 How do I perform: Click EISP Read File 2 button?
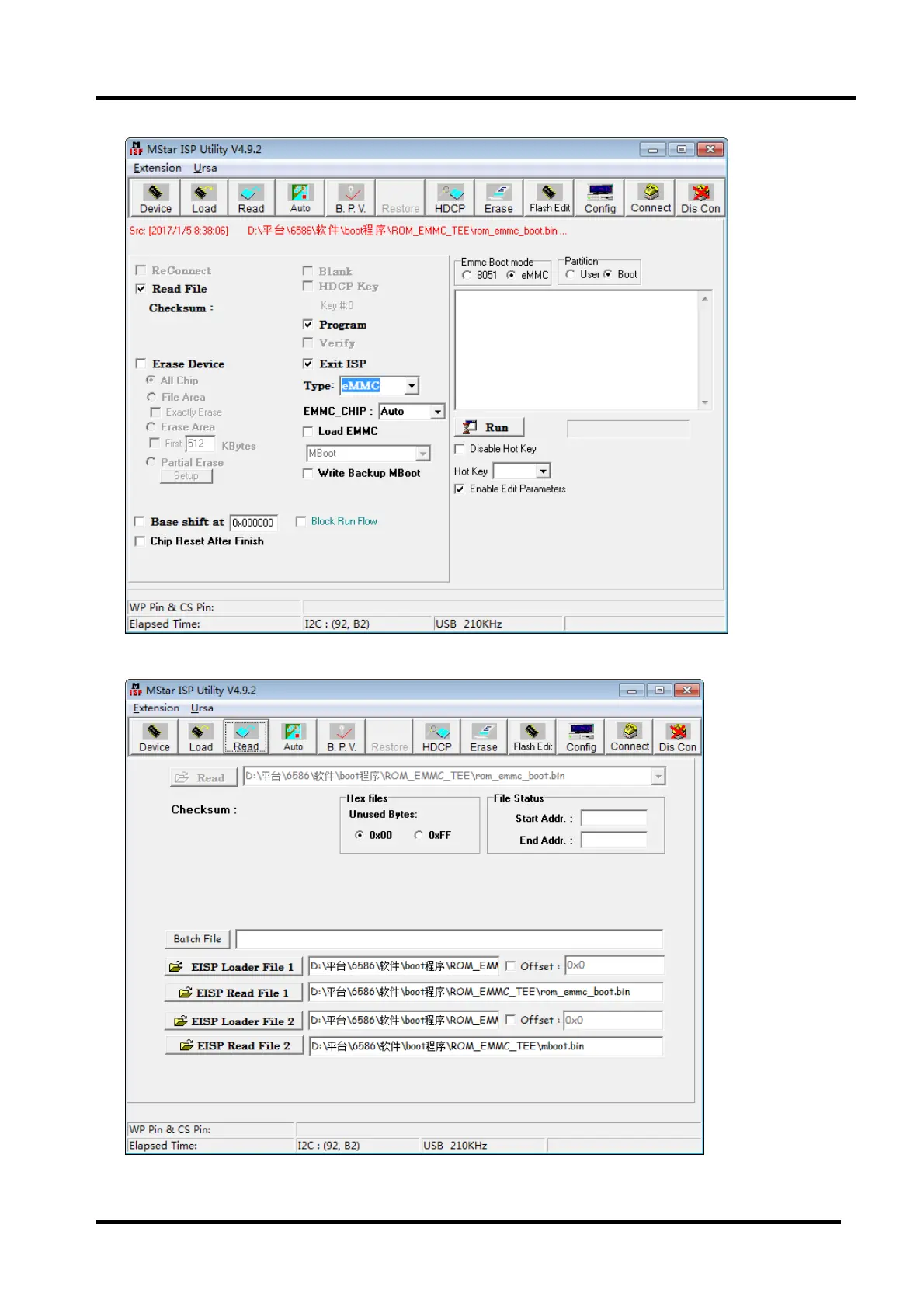tap(234, 1045)
